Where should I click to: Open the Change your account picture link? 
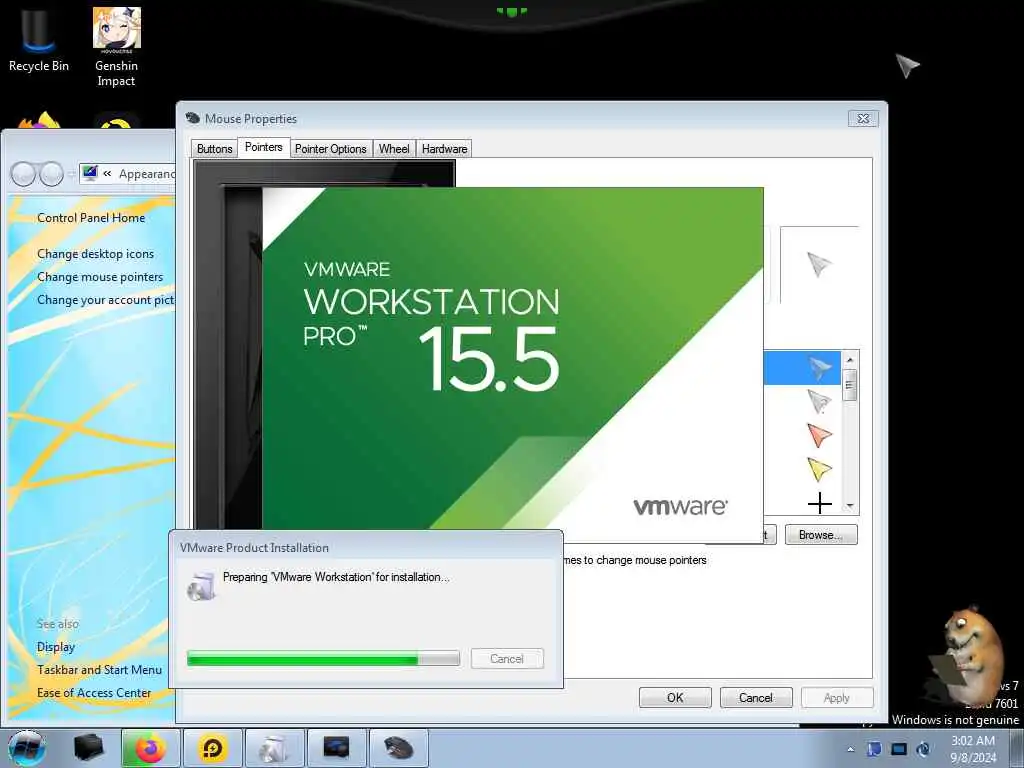click(106, 300)
